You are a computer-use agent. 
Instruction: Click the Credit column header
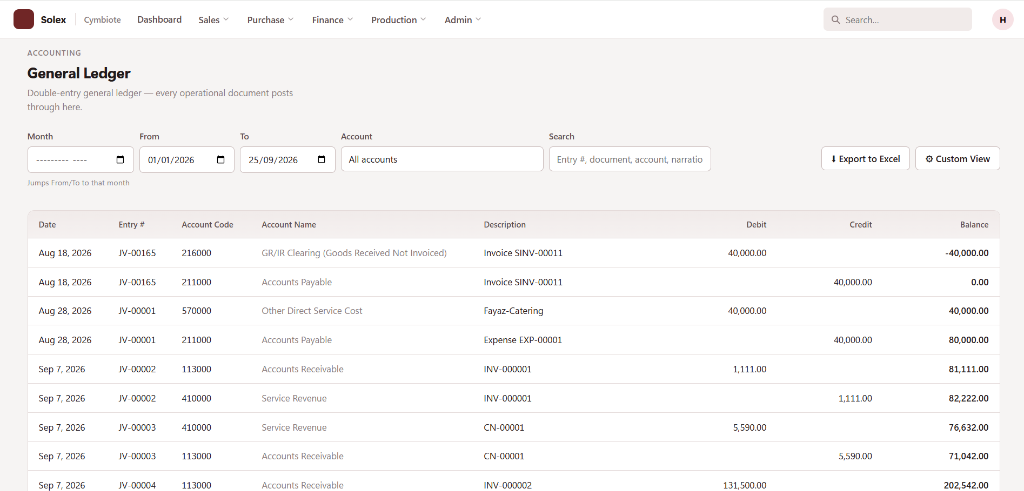coord(861,225)
